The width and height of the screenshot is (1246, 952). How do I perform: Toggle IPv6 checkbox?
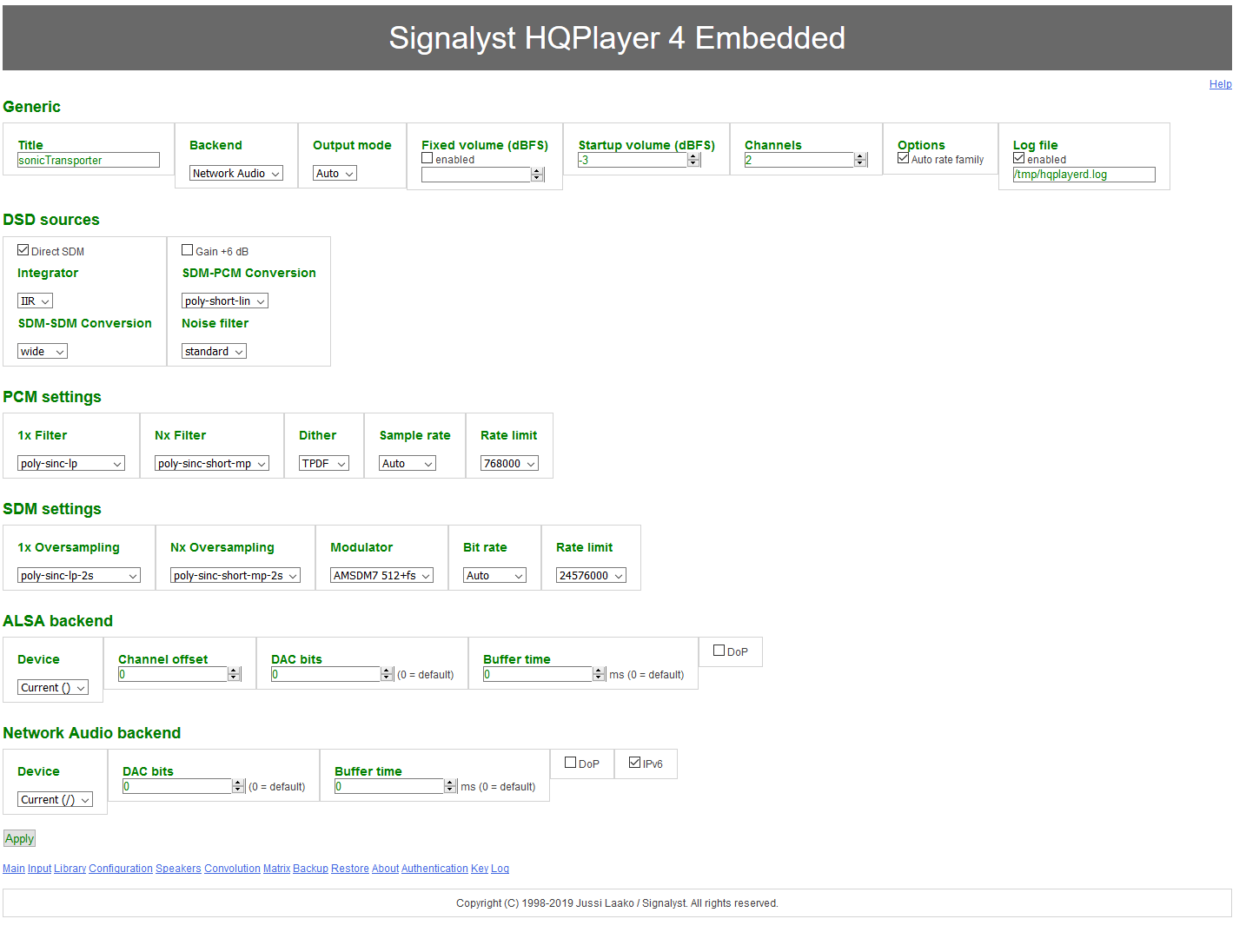(x=634, y=763)
